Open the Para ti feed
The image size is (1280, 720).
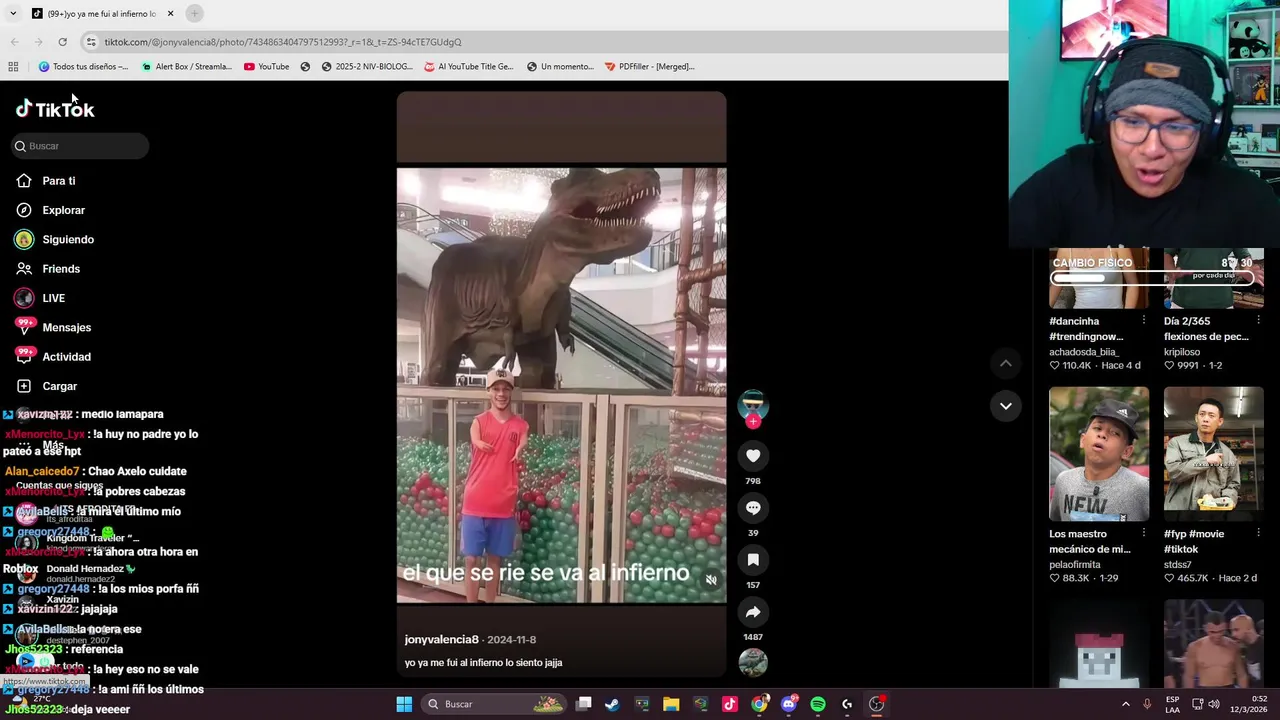pyautogui.click(x=58, y=181)
